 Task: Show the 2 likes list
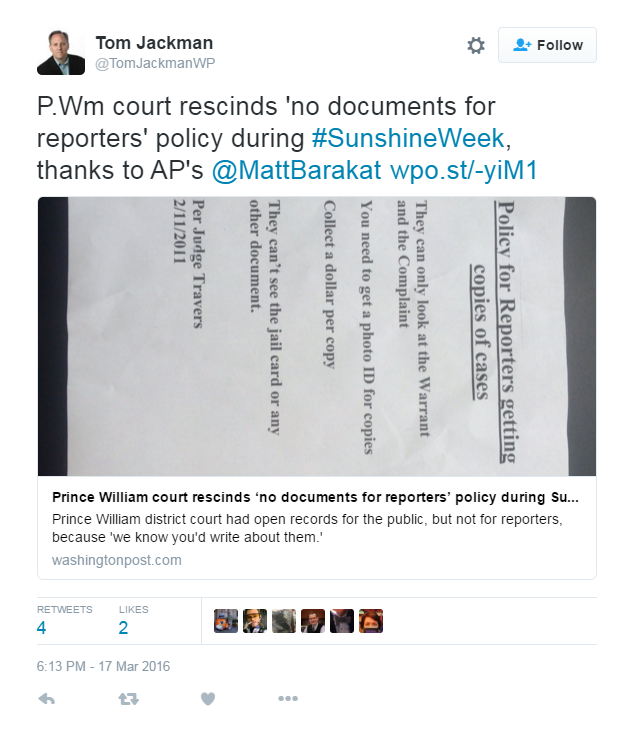[133, 621]
